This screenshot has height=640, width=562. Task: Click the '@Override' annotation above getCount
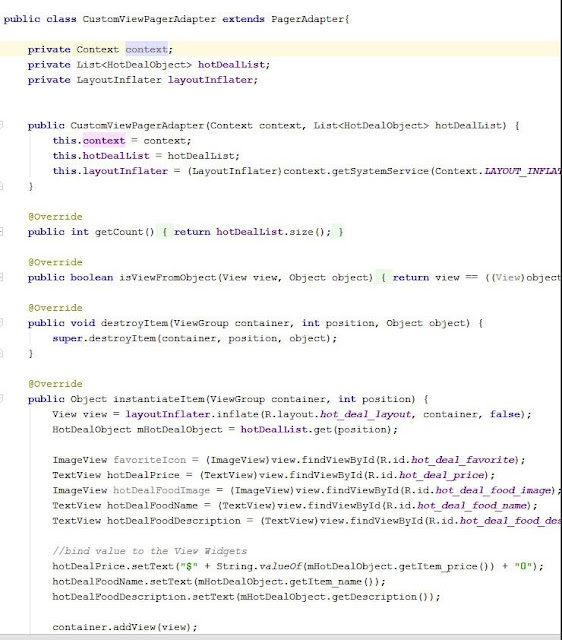(x=55, y=216)
